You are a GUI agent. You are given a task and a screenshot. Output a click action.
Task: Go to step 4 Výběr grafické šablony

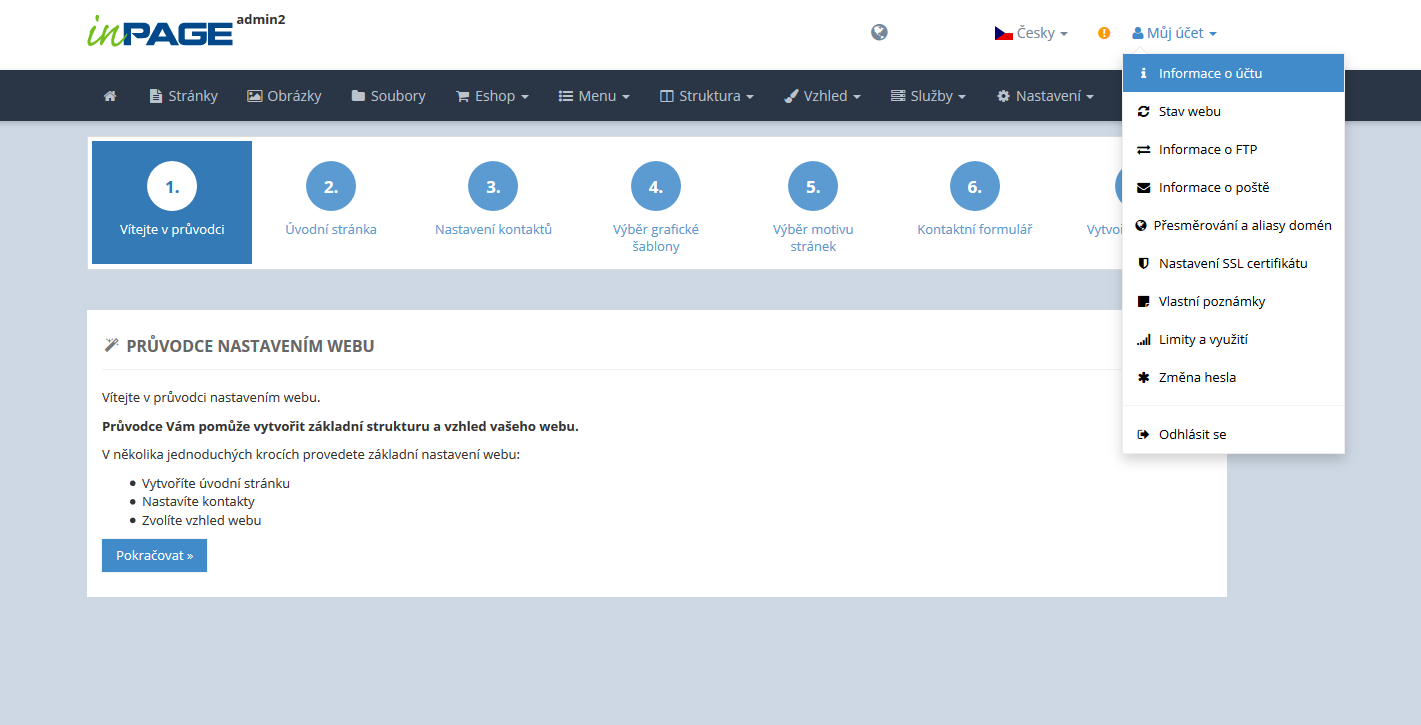(655, 207)
